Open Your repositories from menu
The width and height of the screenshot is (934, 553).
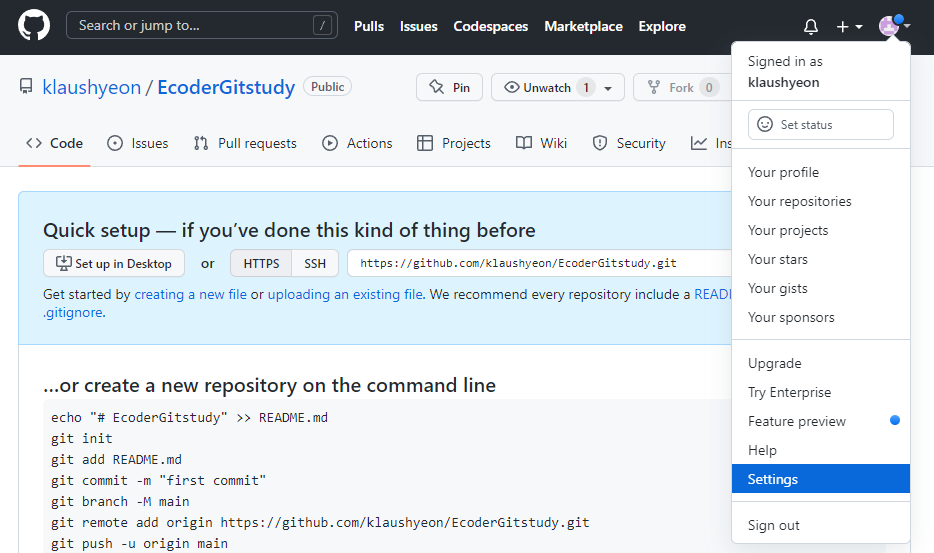point(820,201)
